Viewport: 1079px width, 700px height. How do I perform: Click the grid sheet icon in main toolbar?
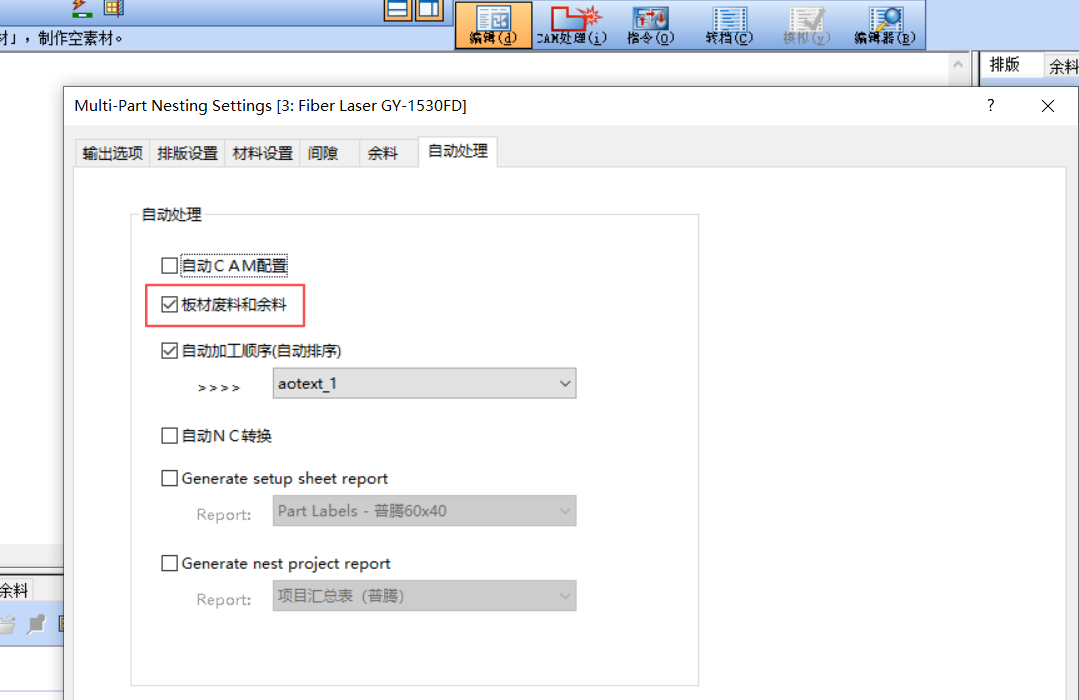point(114,8)
